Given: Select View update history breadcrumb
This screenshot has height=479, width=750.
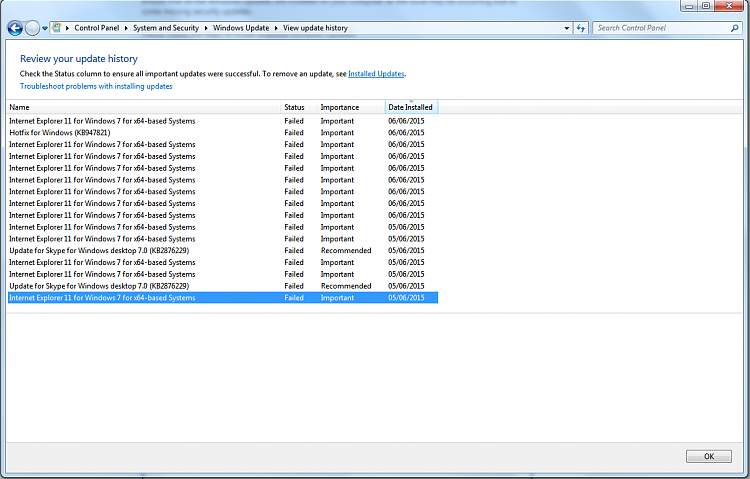Looking at the screenshot, I should 315,28.
